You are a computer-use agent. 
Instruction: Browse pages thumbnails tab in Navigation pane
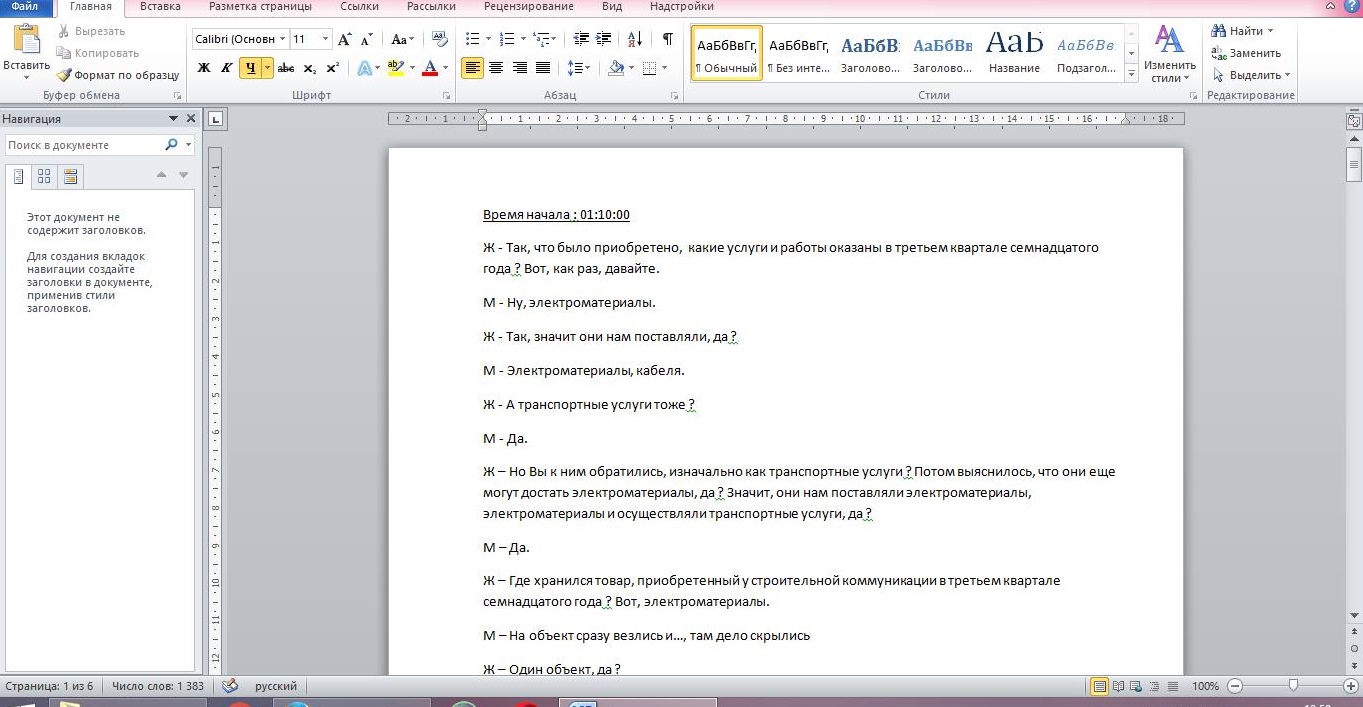(x=44, y=177)
